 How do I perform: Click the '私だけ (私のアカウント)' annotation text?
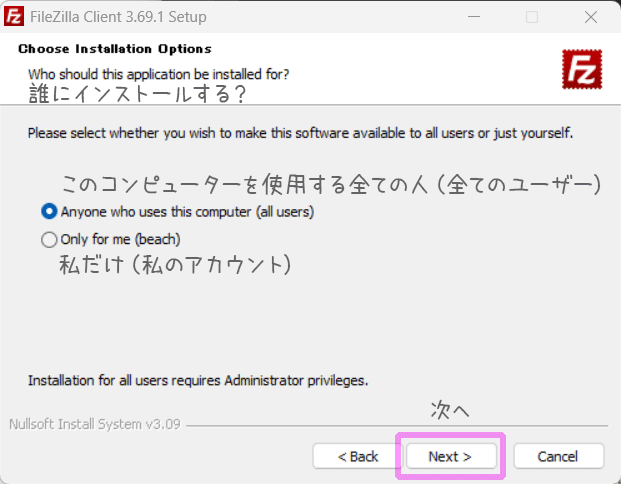point(175,265)
